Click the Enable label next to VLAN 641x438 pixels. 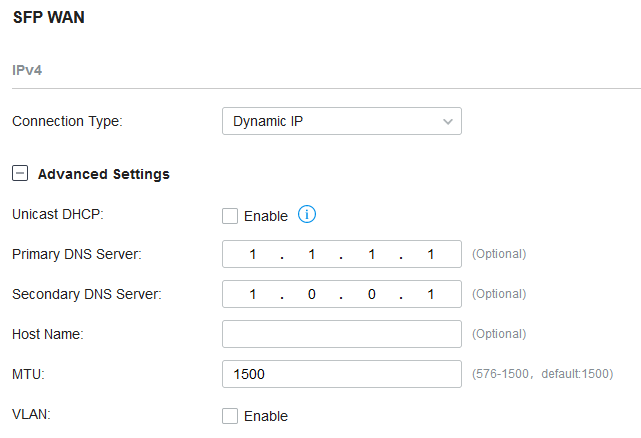tap(266, 416)
